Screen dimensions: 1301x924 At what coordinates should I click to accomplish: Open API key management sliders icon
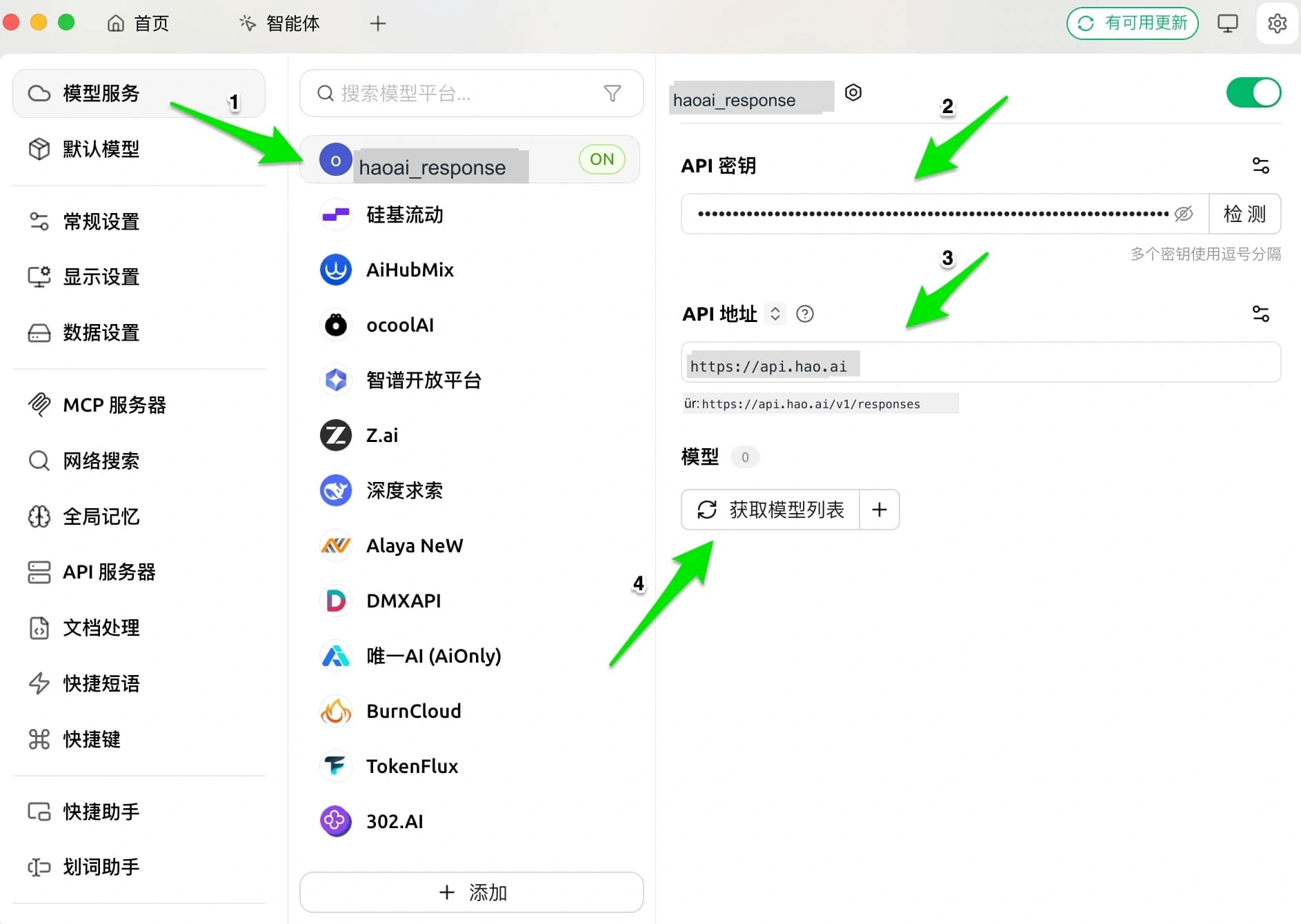pos(1260,165)
